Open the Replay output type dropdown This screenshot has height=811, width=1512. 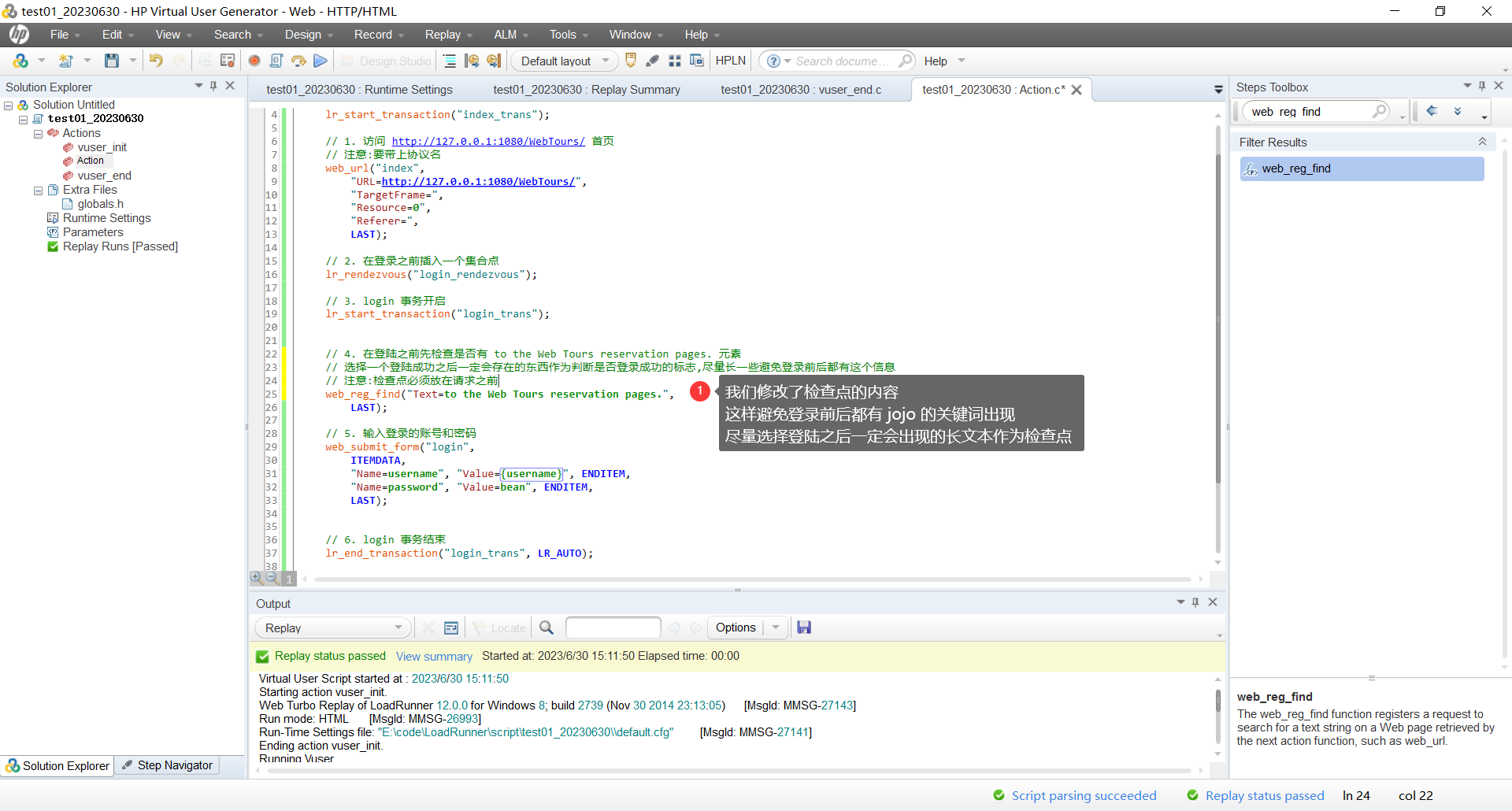point(332,628)
